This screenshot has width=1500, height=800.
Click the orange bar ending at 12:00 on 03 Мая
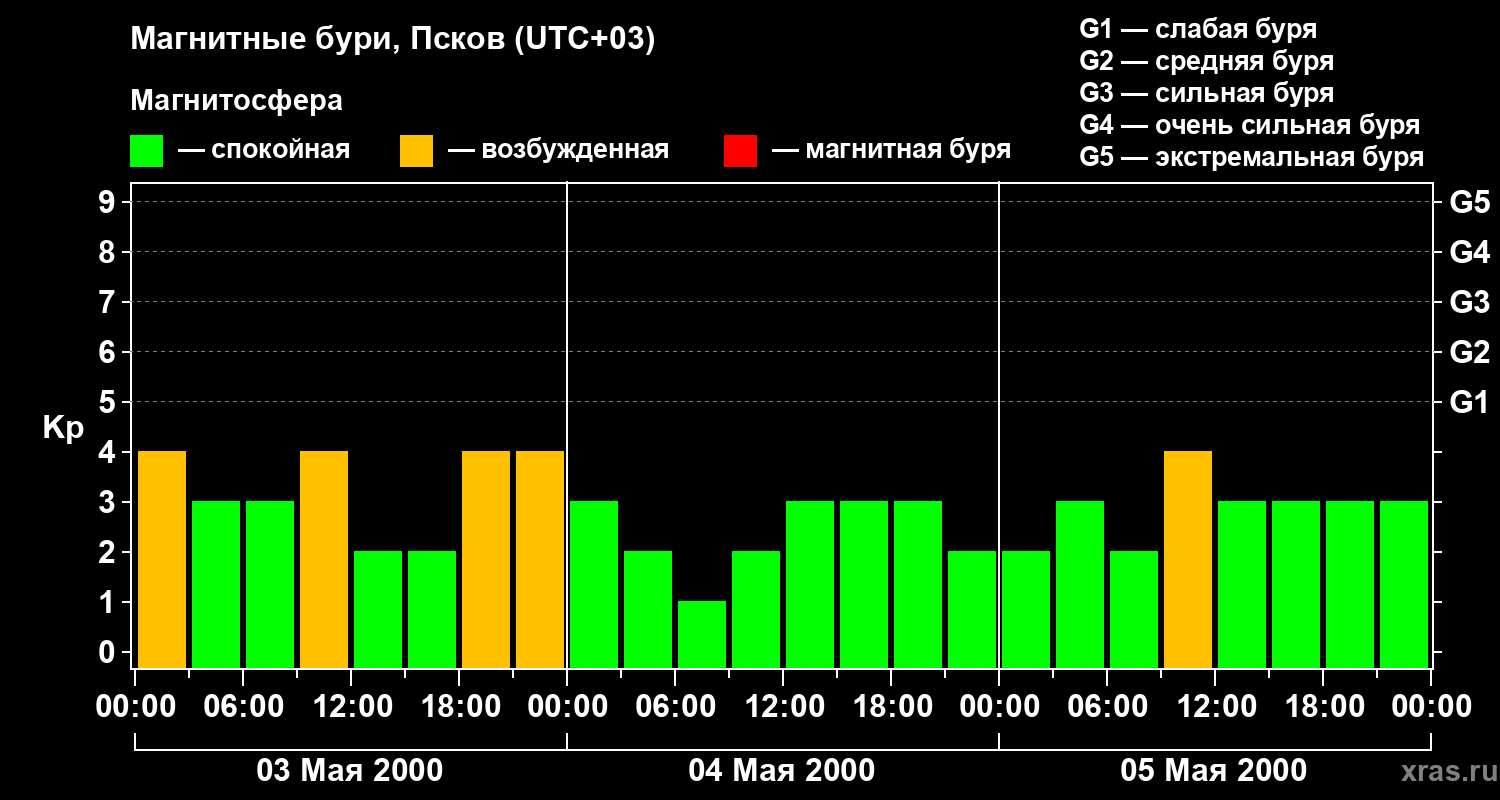coord(324,559)
